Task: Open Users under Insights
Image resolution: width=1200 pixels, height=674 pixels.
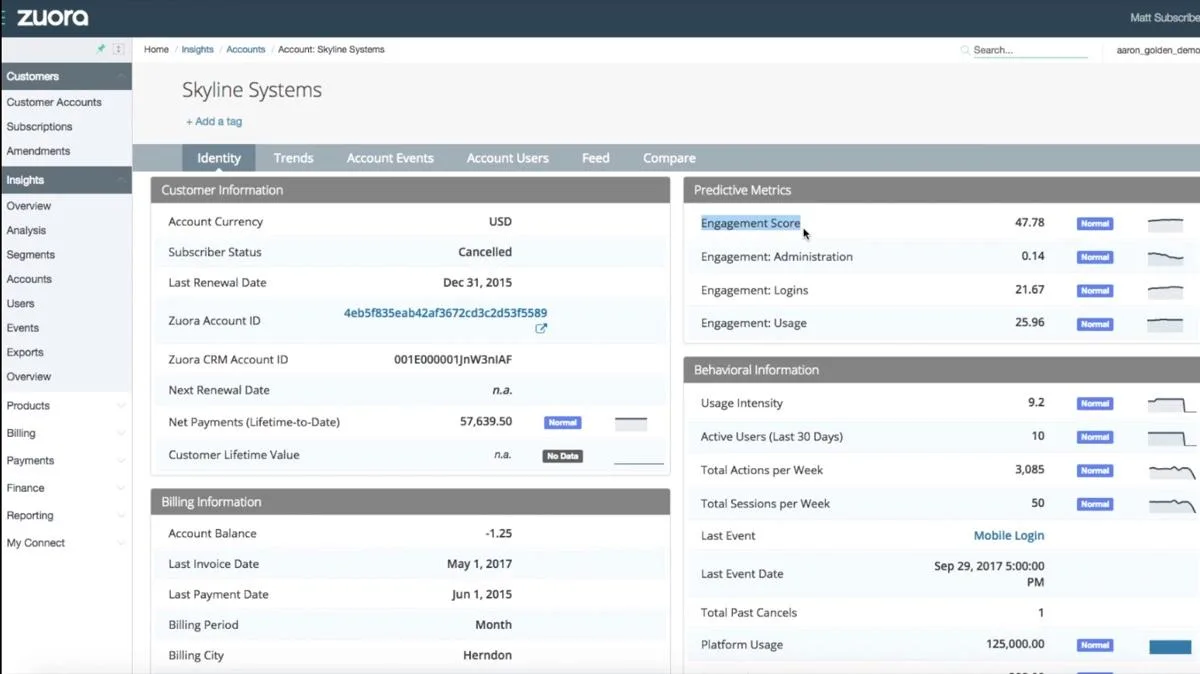Action: point(20,303)
